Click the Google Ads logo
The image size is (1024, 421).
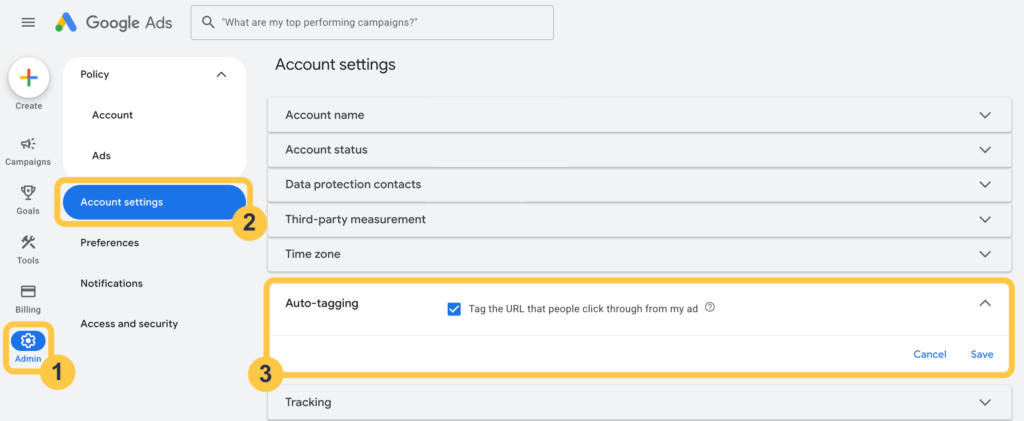(114, 23)
